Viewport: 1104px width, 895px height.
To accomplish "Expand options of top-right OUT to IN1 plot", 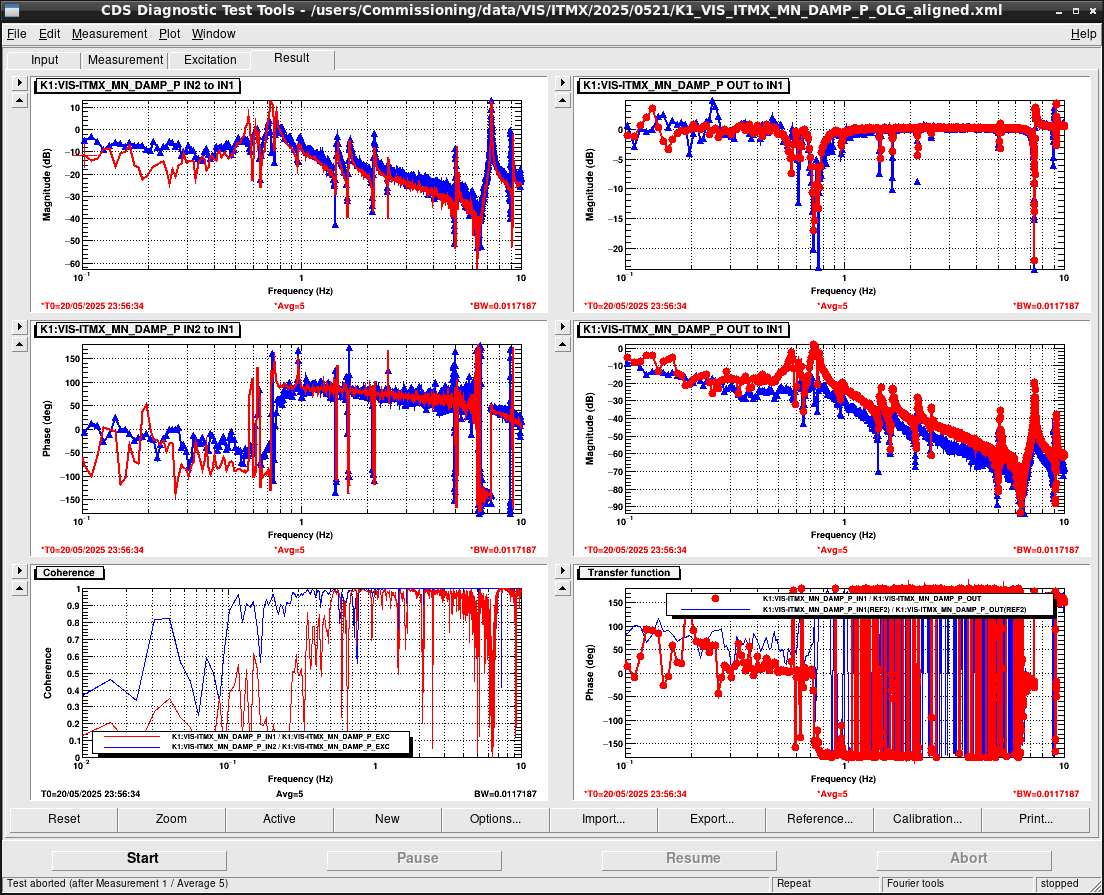I will click(562, 83).
